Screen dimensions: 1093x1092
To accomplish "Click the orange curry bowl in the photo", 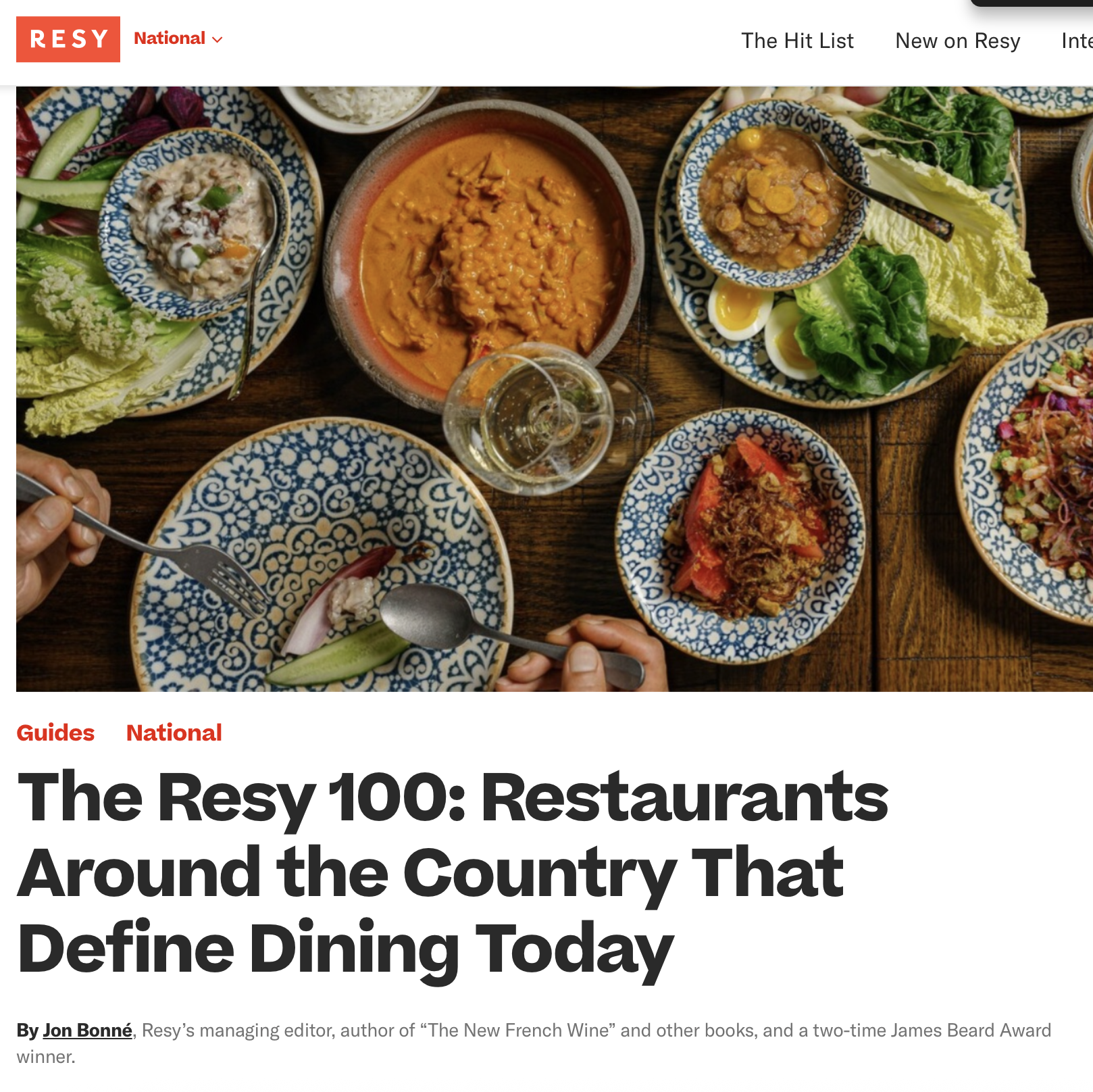I will pyautogui.click(x=483, y=257).
